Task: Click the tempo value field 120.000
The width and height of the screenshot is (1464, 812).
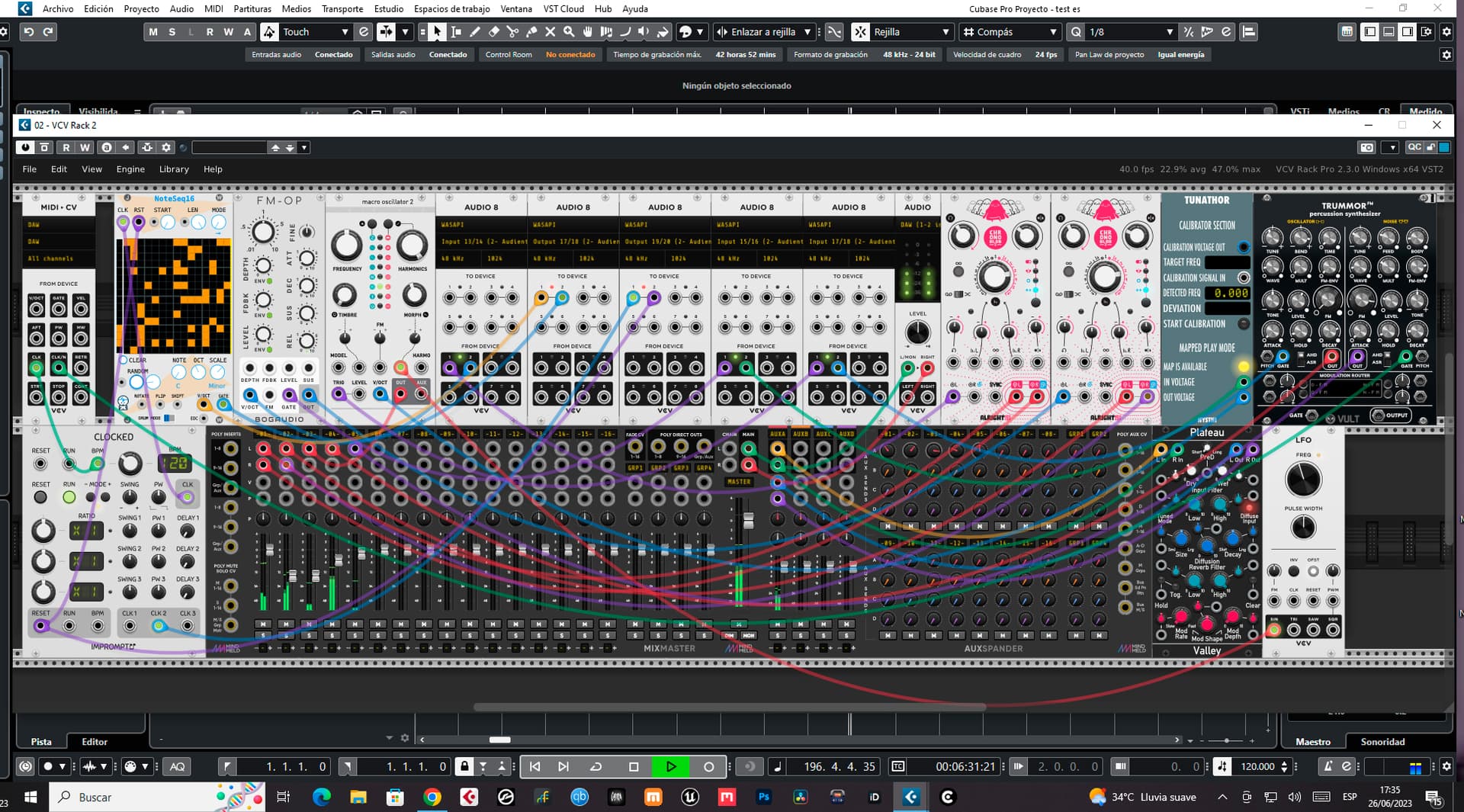Action: point(1257,766)
